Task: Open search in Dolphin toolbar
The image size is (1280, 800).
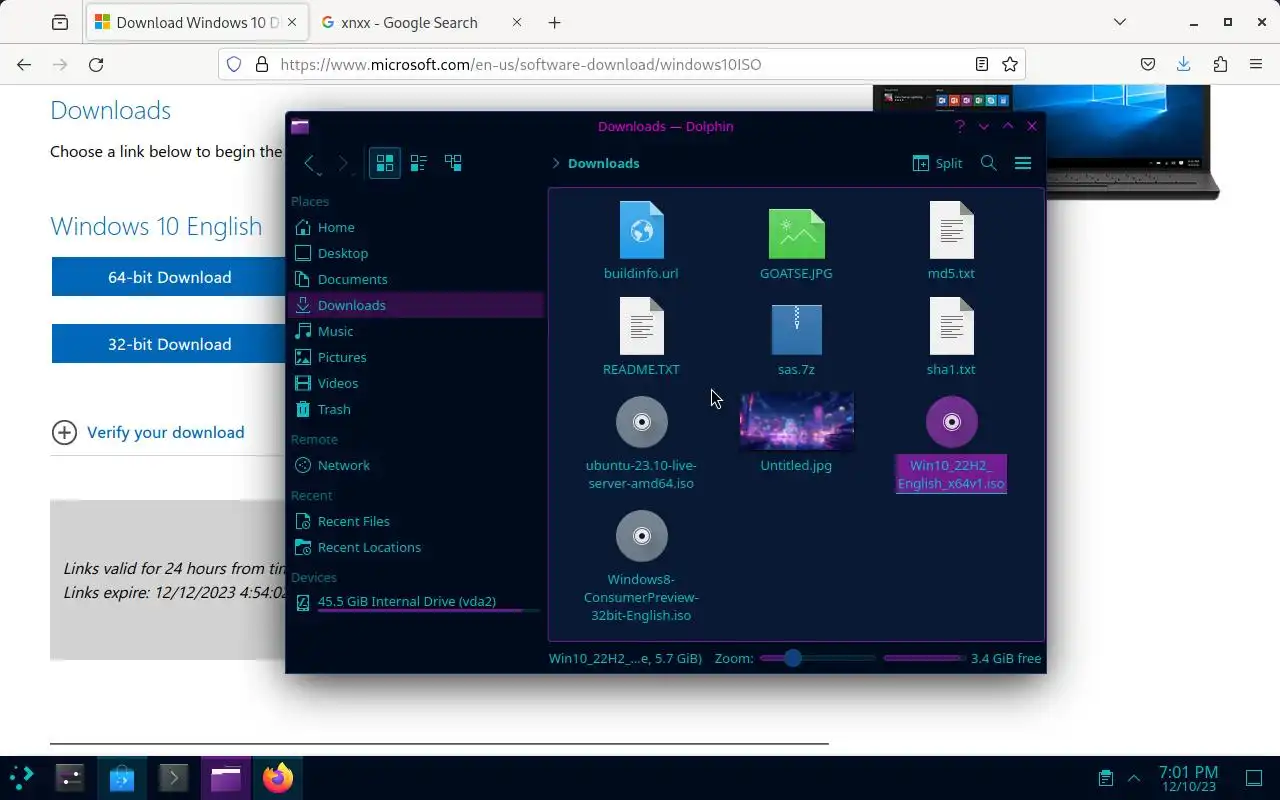Action: [989, 163]
